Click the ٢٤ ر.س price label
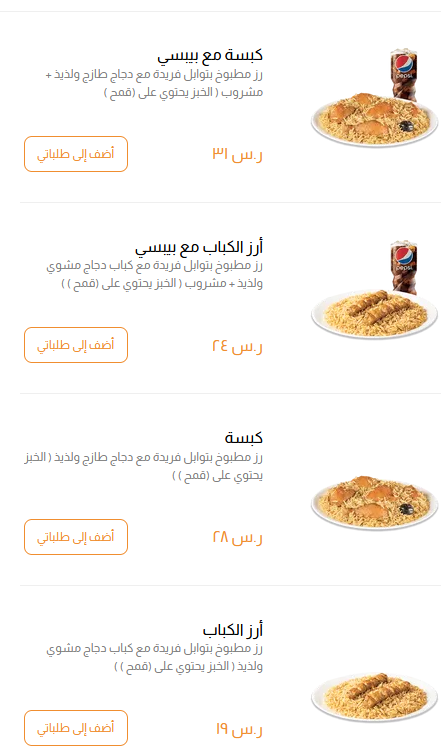441x753 pixels. (x=237, y=346)
